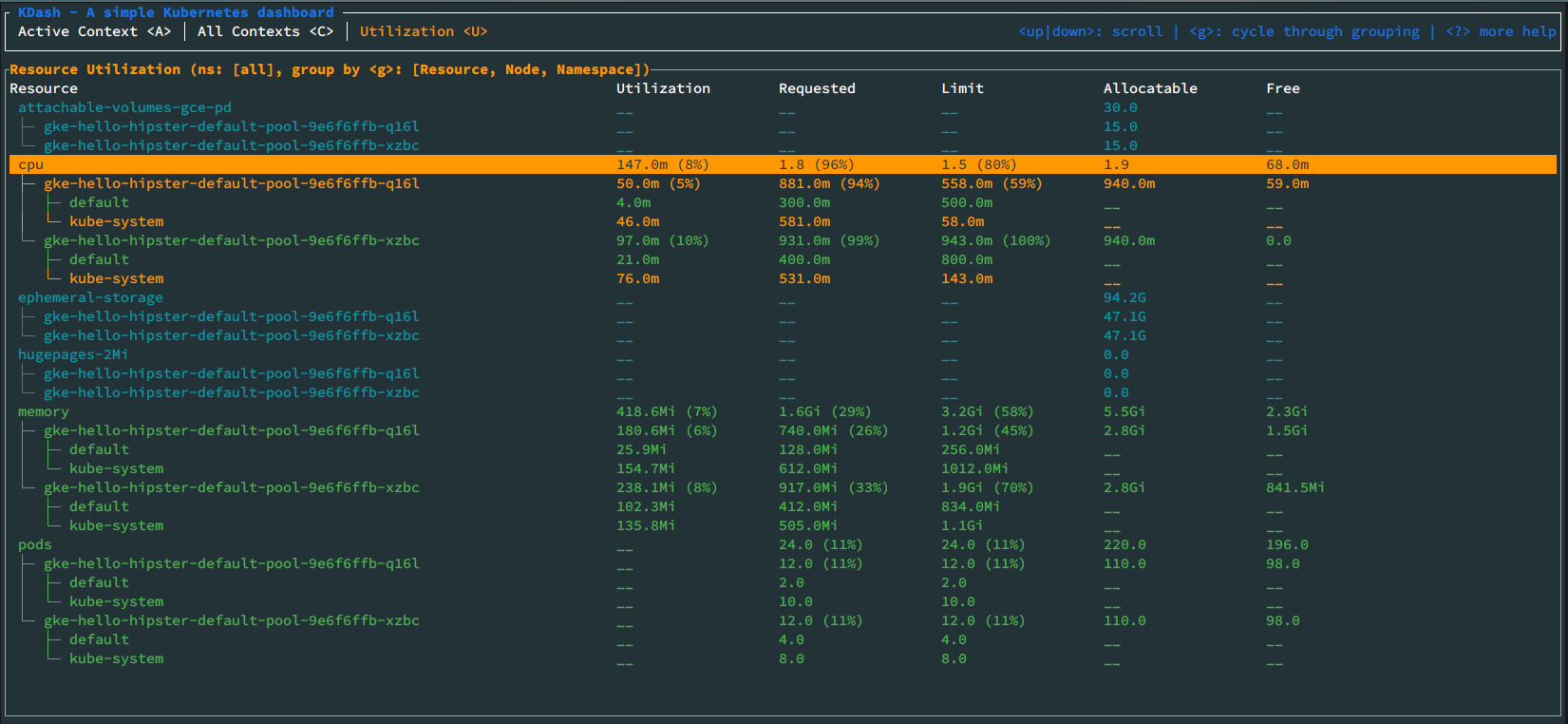Click pods allocatable value 220.0
This screenshot has width=1568, height=724.
point(1124,544)
